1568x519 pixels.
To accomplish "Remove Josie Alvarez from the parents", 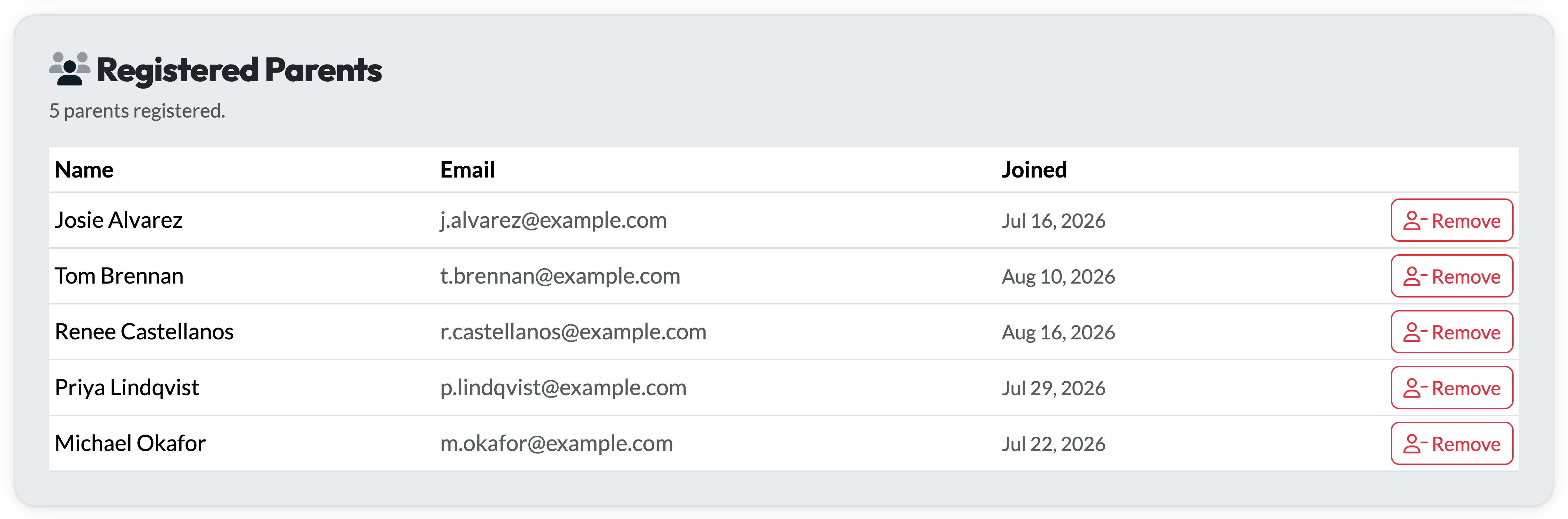I will [1451, 220].
